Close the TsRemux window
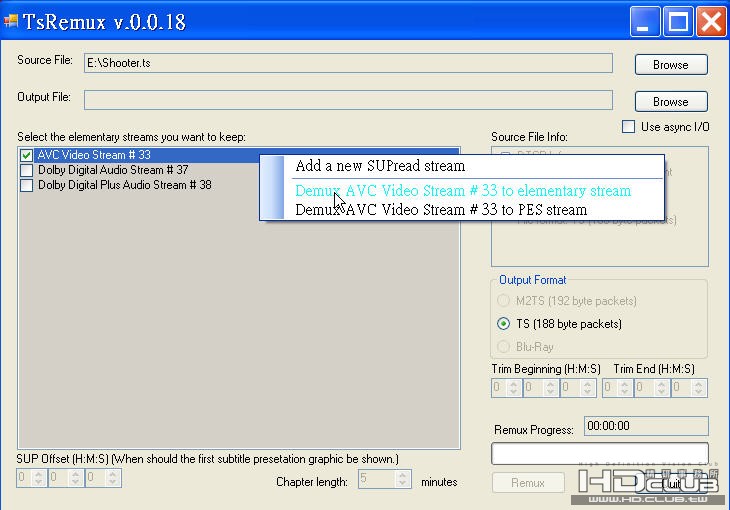 (711, 21)
